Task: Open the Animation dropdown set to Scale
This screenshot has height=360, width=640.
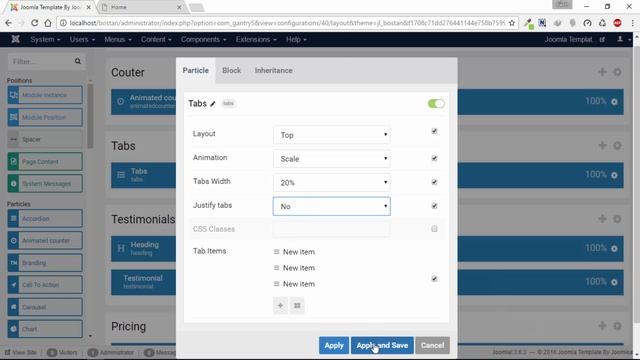Action: click(331, 159)
